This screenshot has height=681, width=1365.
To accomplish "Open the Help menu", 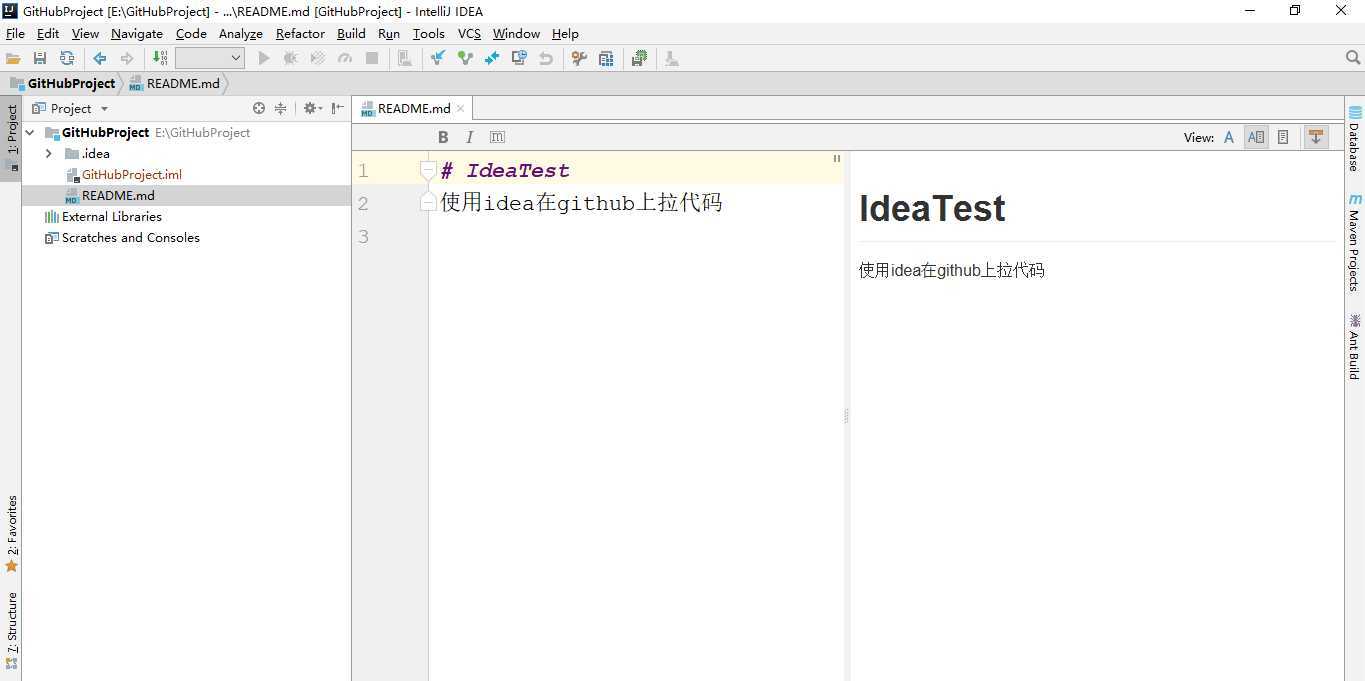I will (565, 34).
